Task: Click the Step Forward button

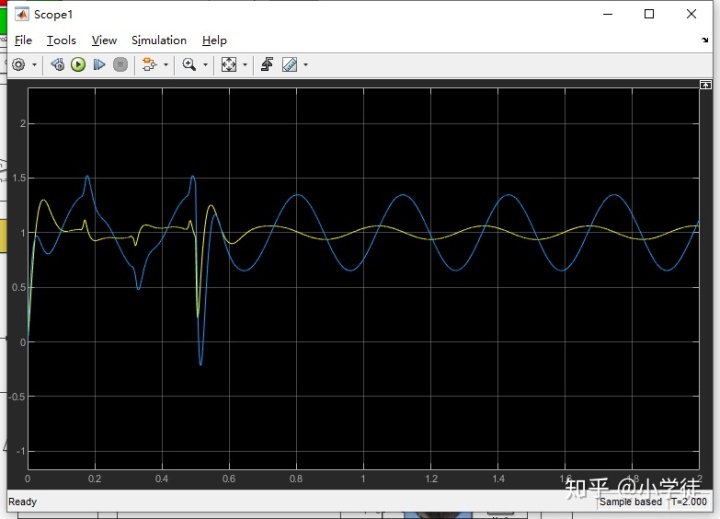Action: pyautogui.click(x=99, y=65)
